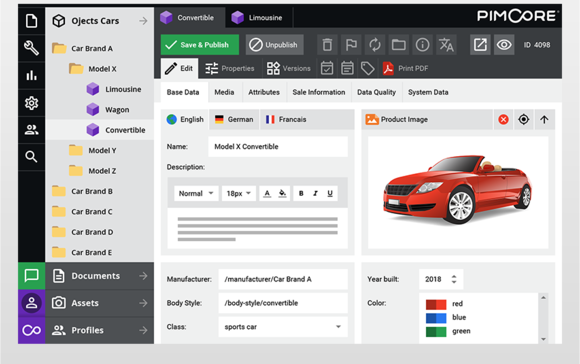Open the documents file icon in sidebar
The width and height of the screenshot is (580, 364).
click(x=31, y=20)
